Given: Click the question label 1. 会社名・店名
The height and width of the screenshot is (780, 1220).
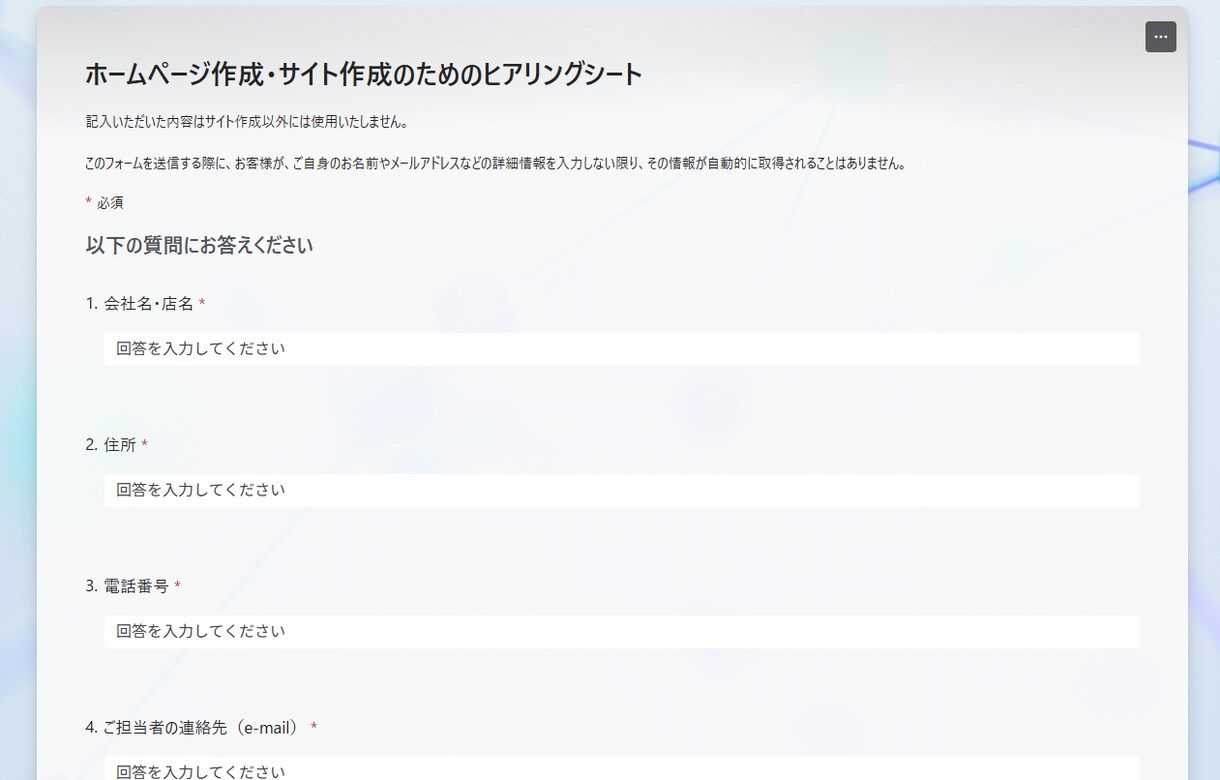Looking at the screenshot, I should pyautogui.click(x=145, y=303).
